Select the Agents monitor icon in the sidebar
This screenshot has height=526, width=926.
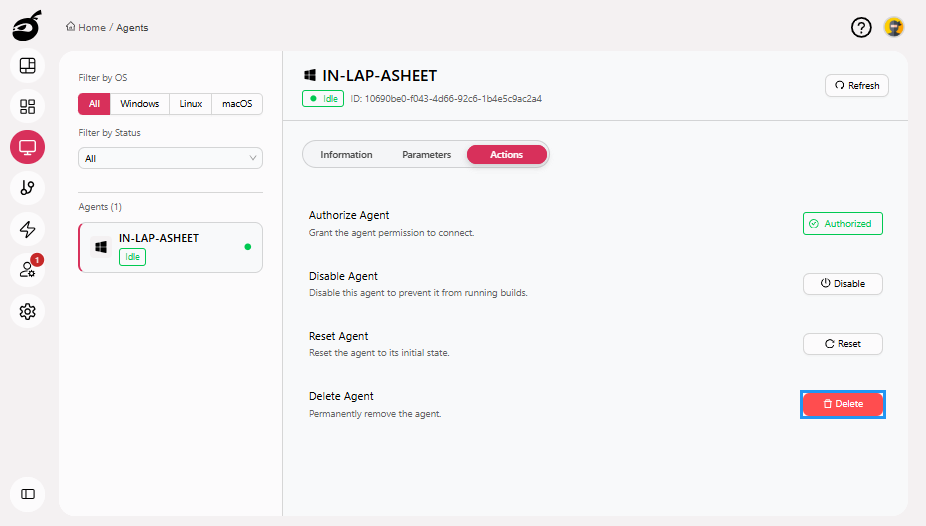coord(27,147)
